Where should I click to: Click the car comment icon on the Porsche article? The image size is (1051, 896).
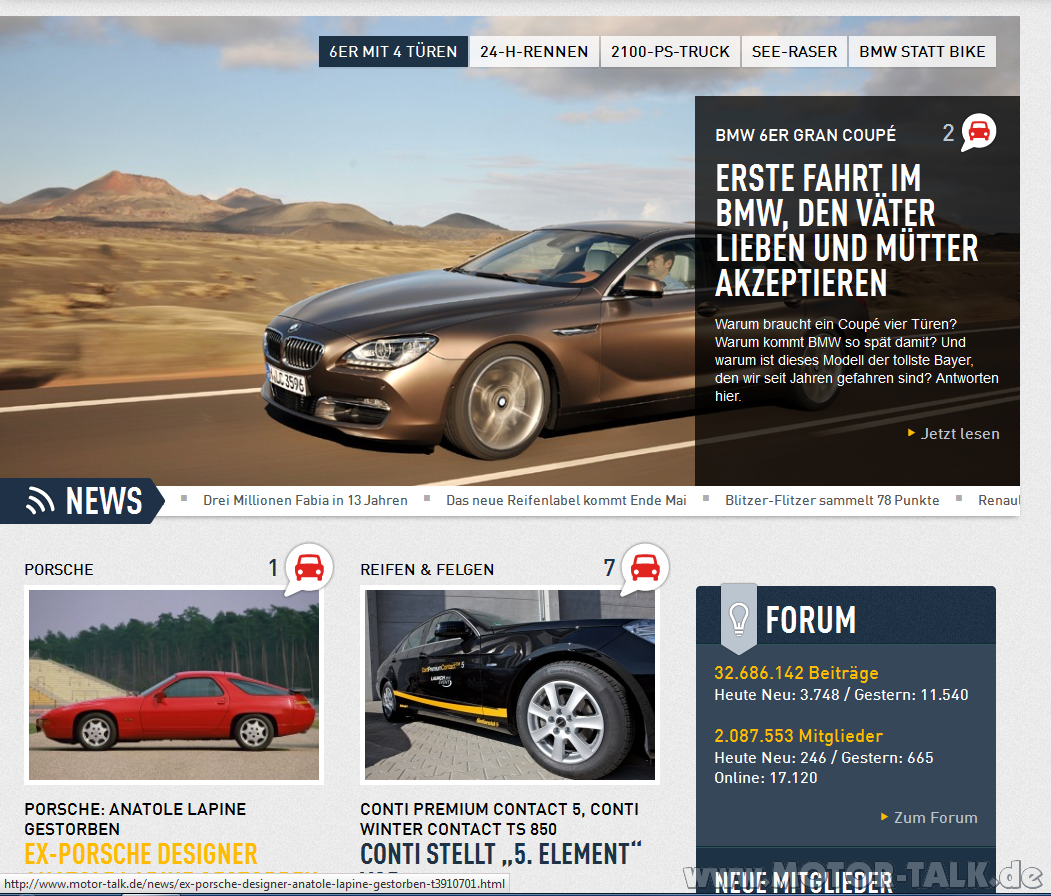click(x=307, y=567)
